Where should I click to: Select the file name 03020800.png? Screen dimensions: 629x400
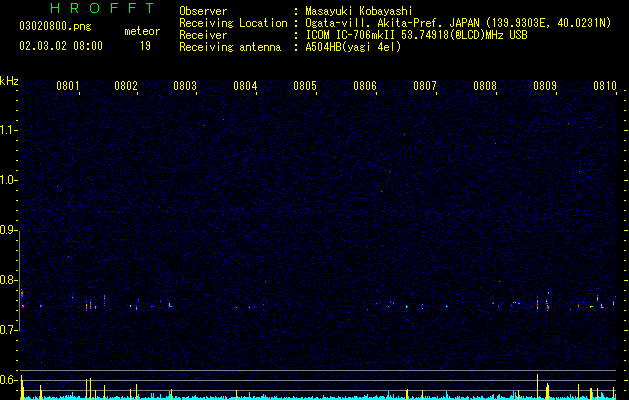pos(55,27)
